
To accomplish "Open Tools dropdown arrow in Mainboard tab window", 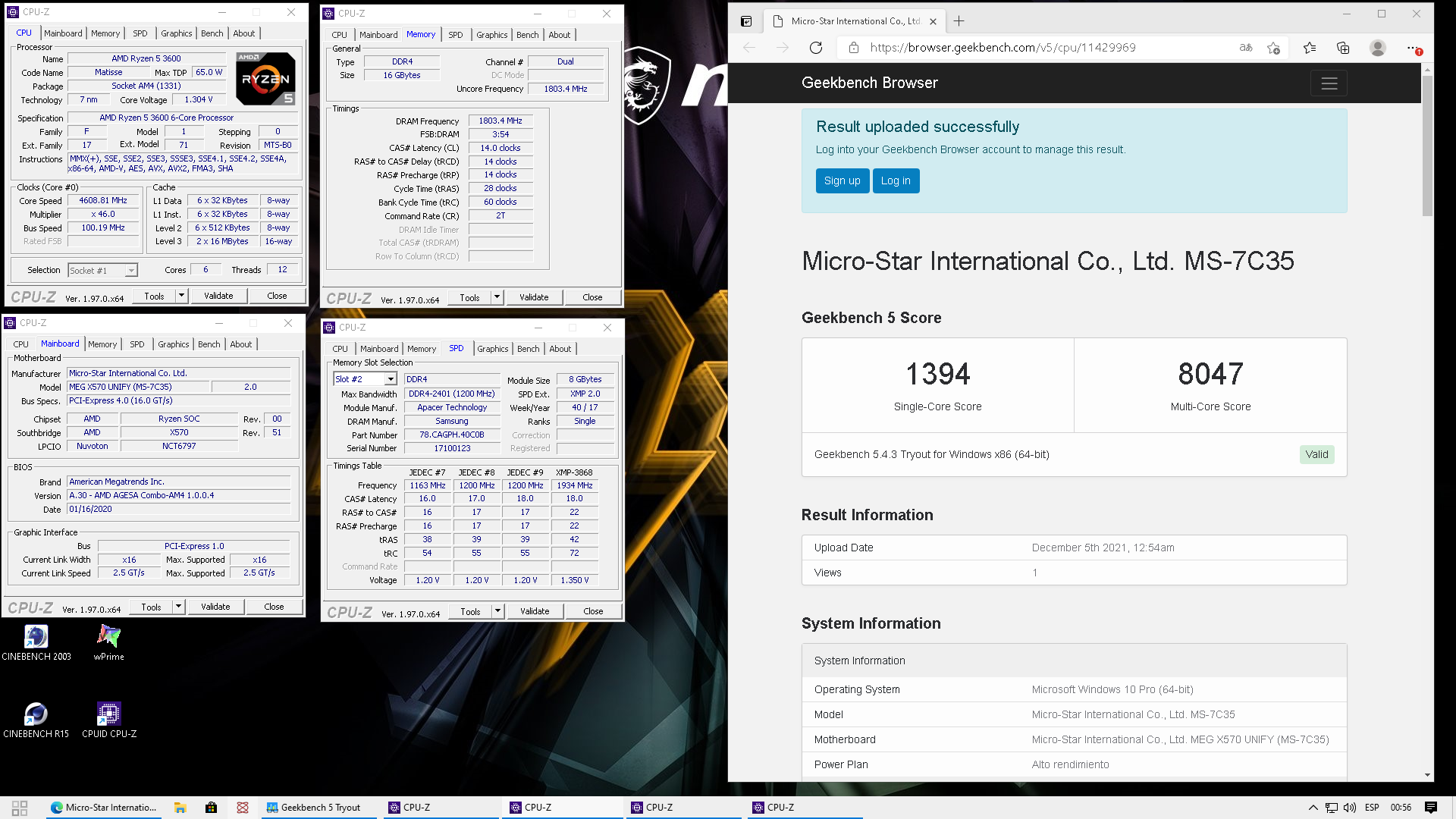I will tap(178, 607).
